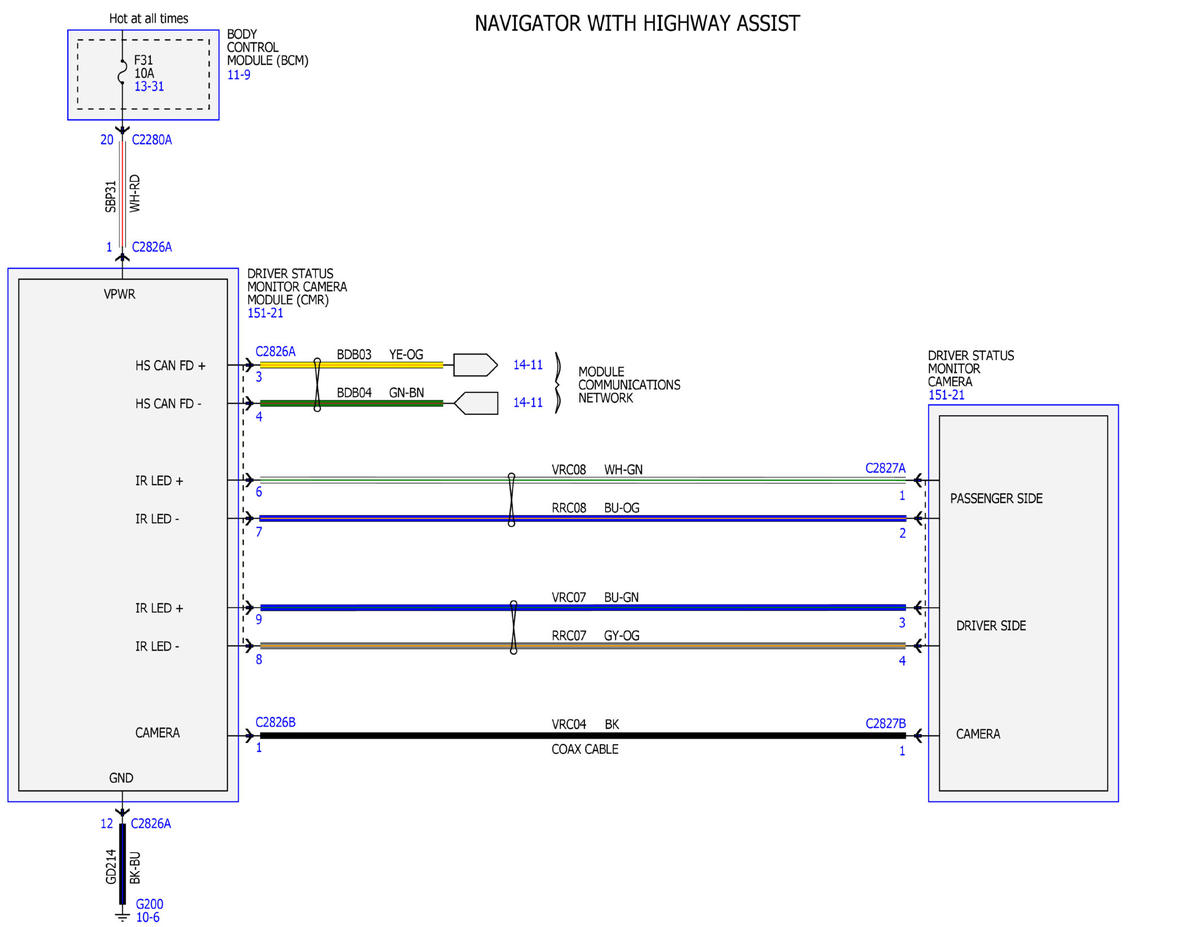
Task: Follow the 14-11 link beside YE-OG wire
Action: tap(528, 365)
